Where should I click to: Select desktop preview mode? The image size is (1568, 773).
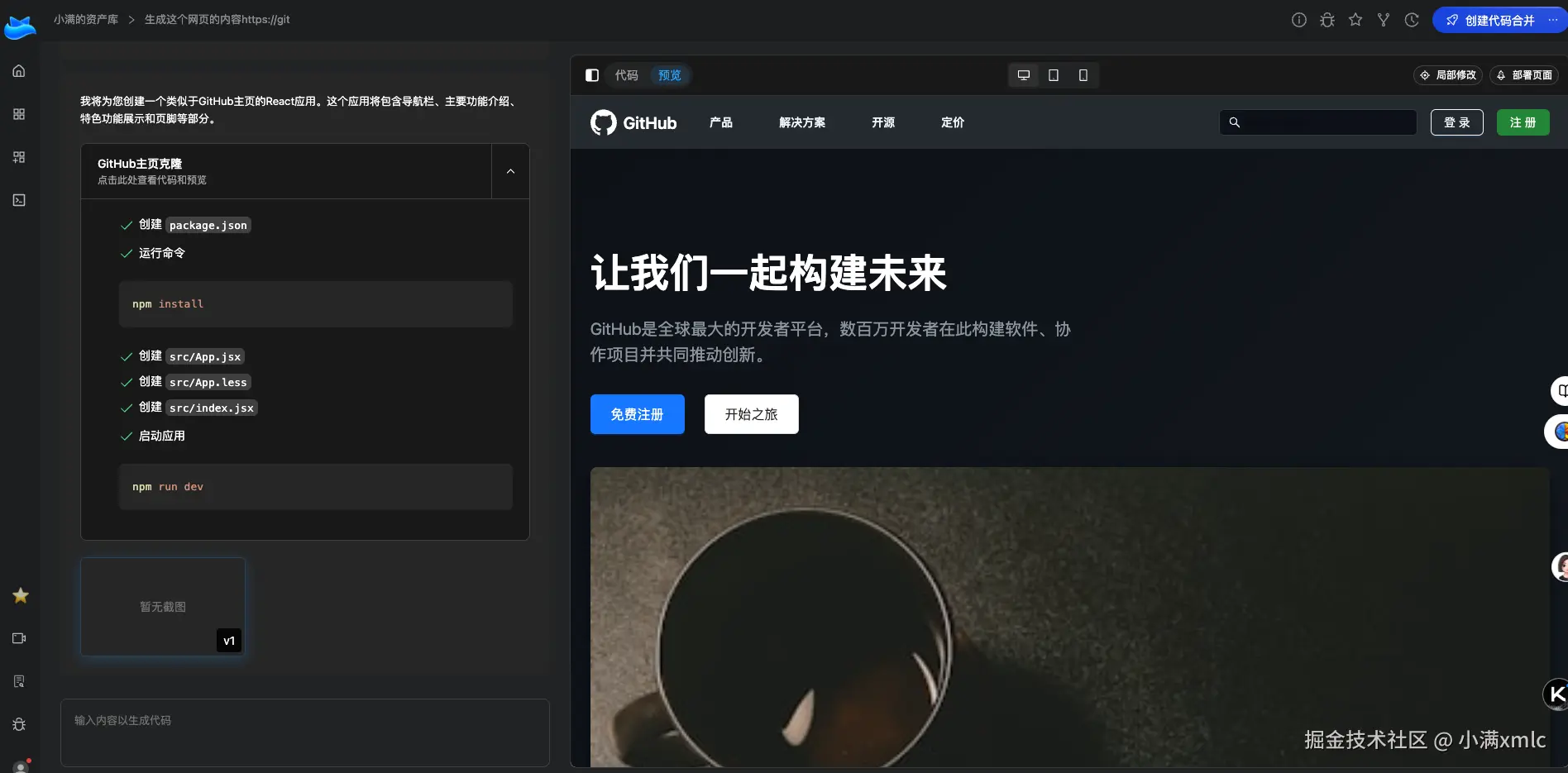(x=1024, y=75)
